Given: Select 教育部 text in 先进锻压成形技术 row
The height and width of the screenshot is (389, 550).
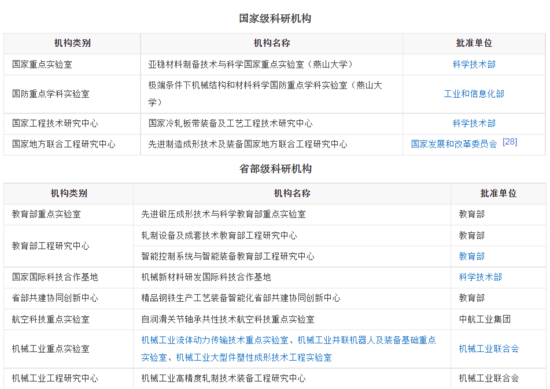Looking at the screenshot, I should tap(471, 214).
